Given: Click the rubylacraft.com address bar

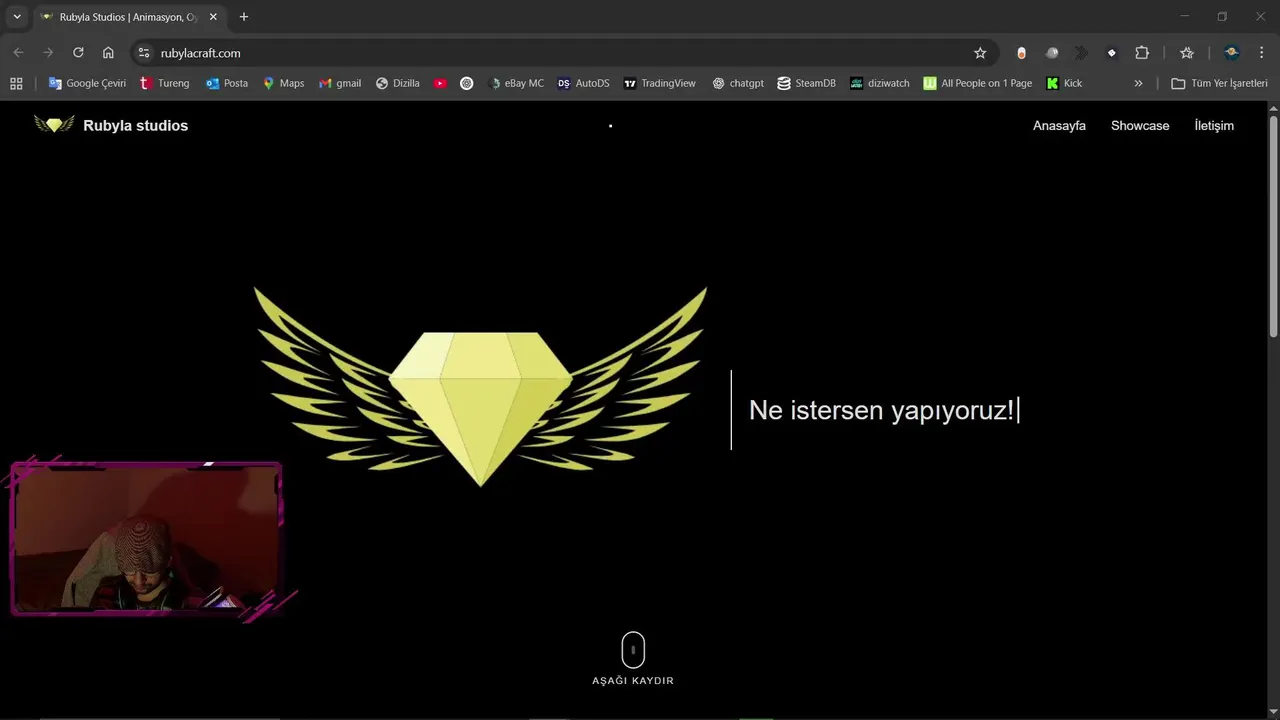Looking at the screenshot, I should coord(565,53).
